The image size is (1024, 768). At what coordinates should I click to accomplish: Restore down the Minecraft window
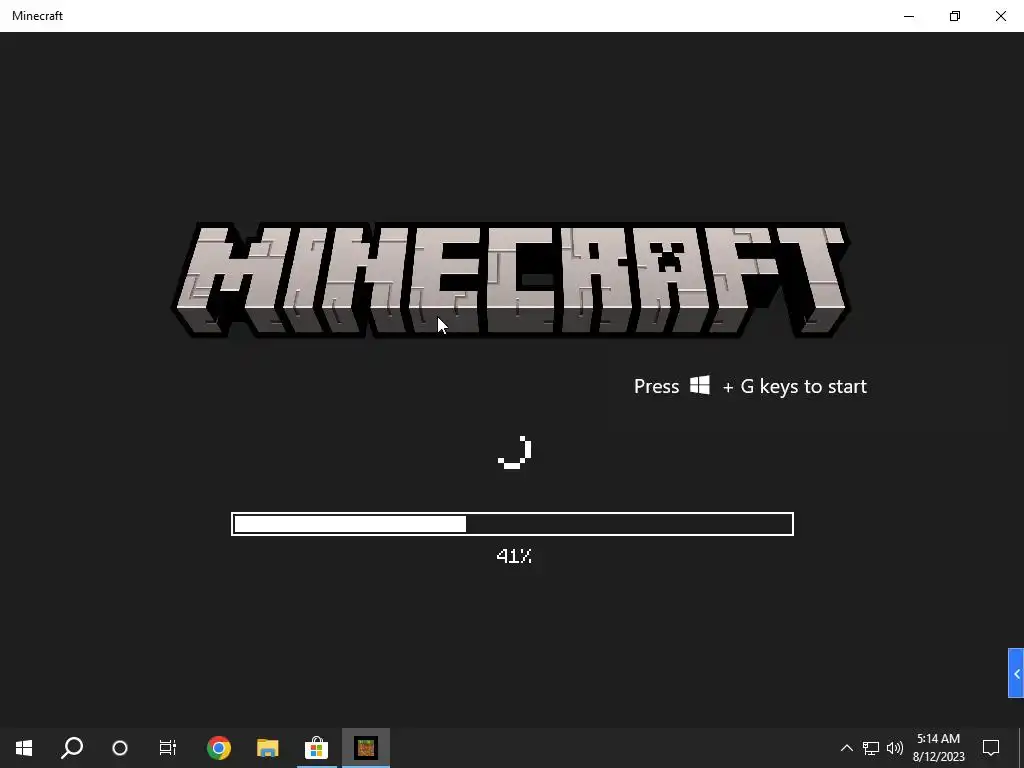point(955,16)
